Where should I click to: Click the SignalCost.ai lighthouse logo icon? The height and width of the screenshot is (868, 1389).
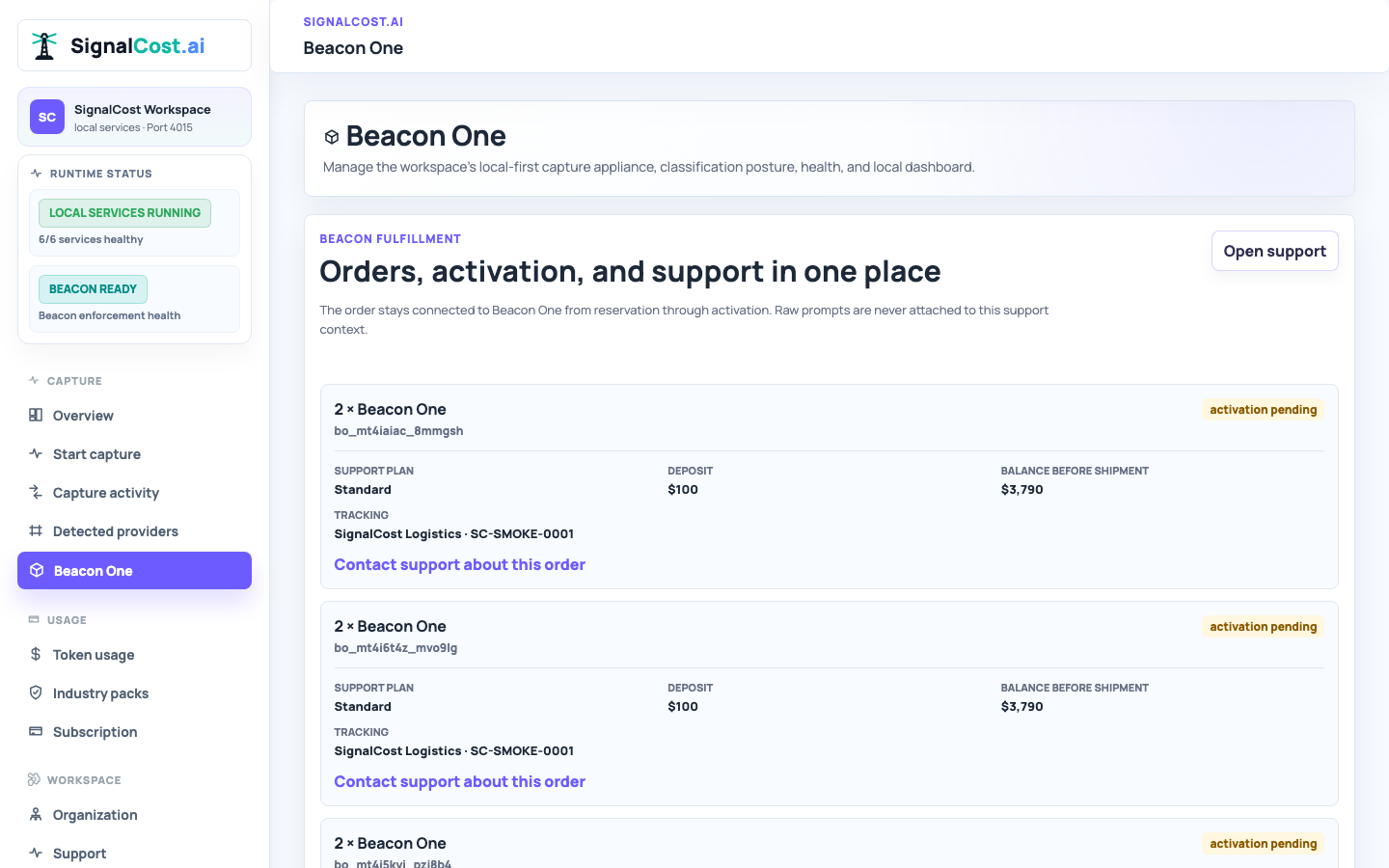(44, 45)
